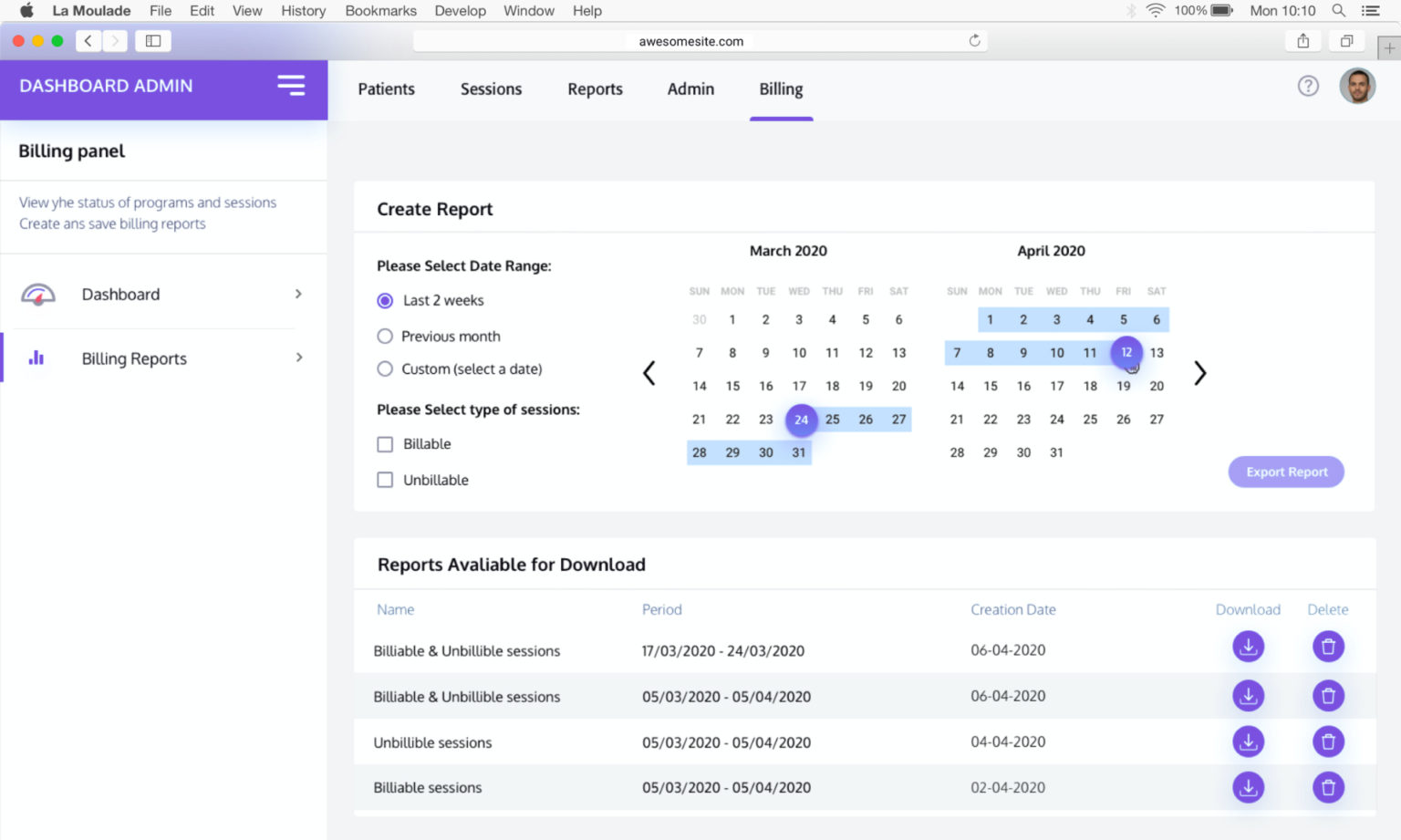
Task: Expand the Dashboard sidebar item chevron
Action: click(298, 294)
